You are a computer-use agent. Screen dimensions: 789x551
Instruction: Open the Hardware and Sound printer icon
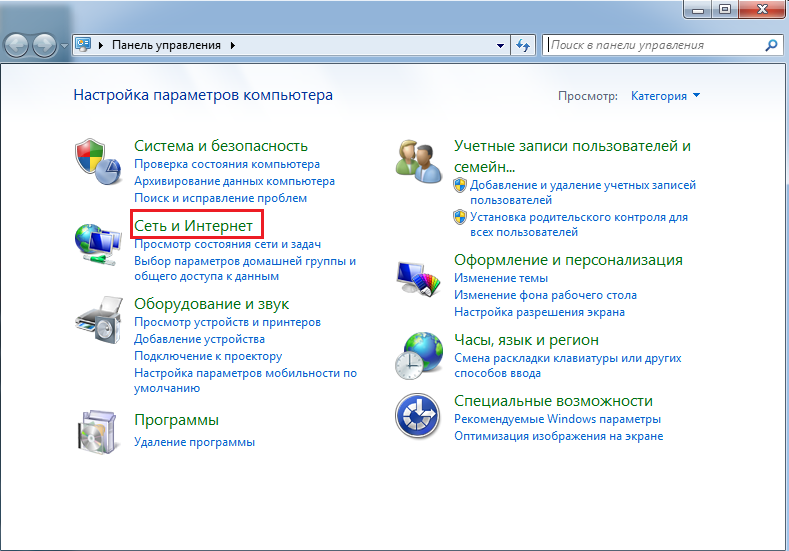[x=99, y=320]
